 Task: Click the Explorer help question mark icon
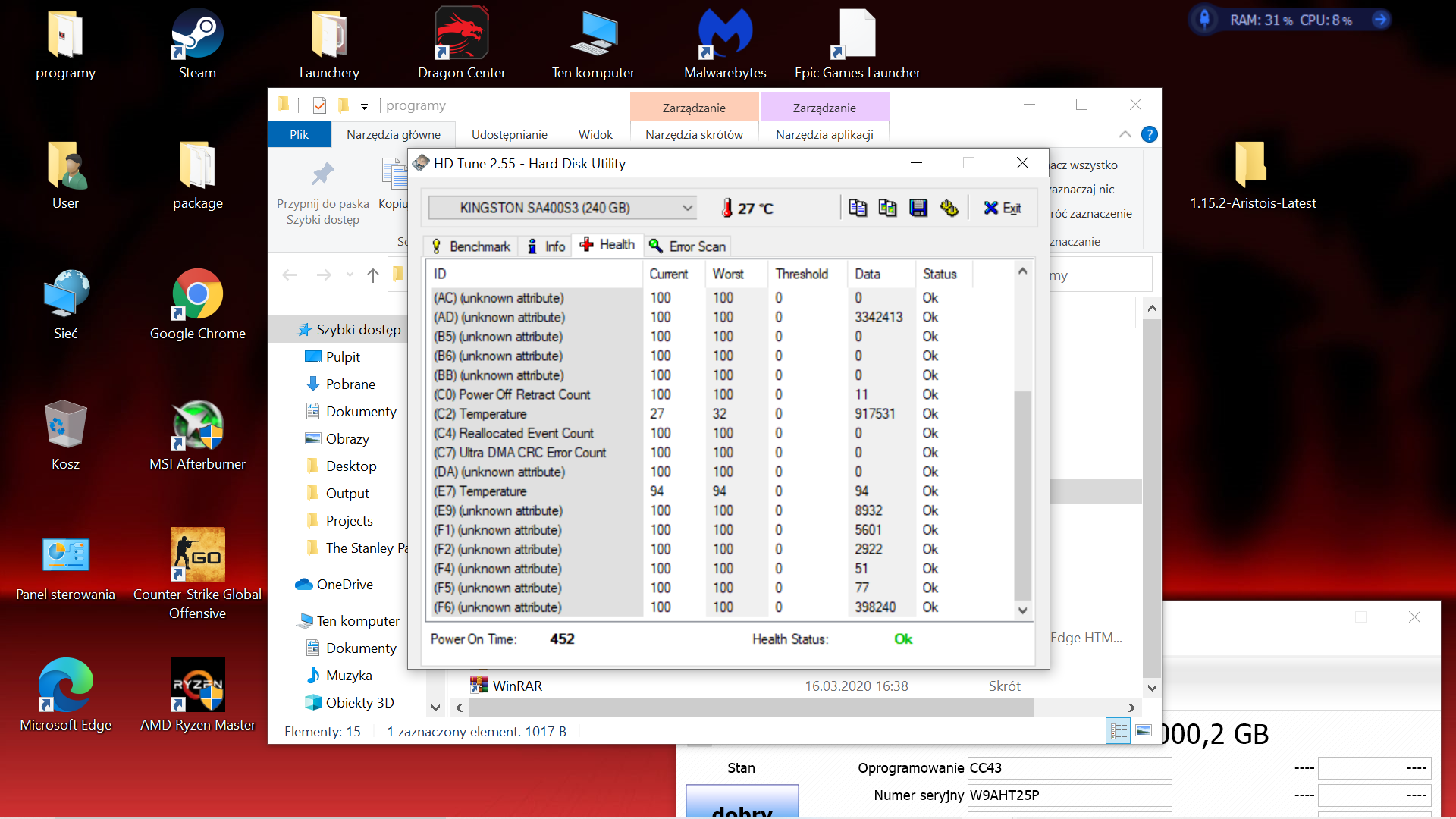point(1150,134)
